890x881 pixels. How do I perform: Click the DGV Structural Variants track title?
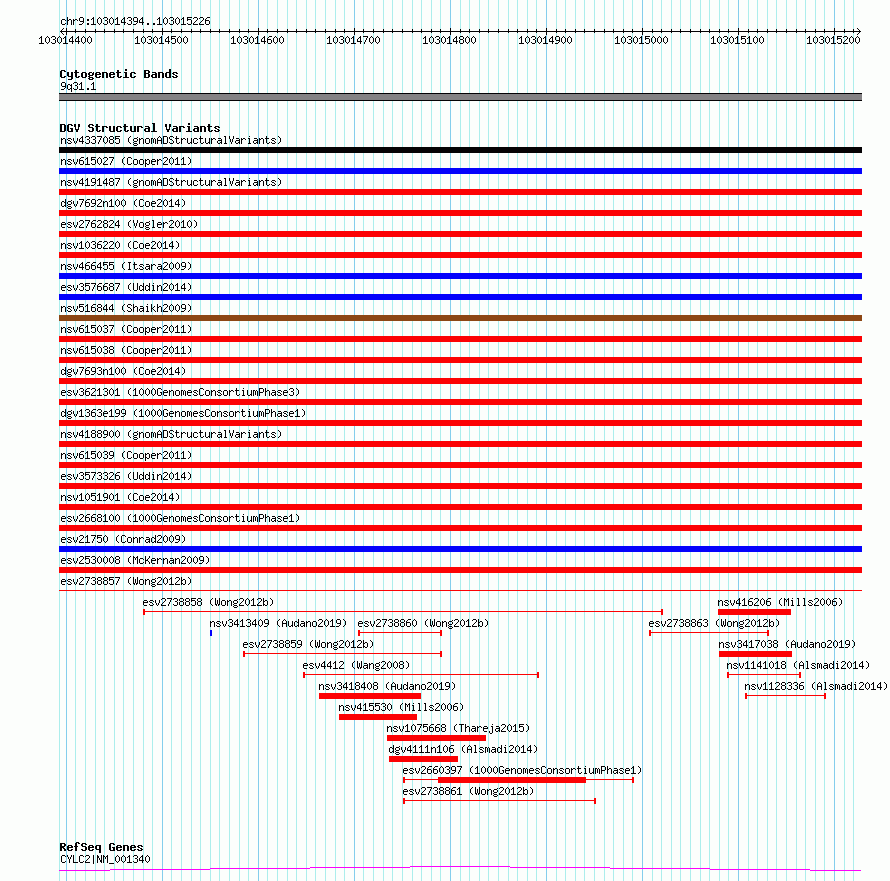pyautogui.click(x=140, y=128)
